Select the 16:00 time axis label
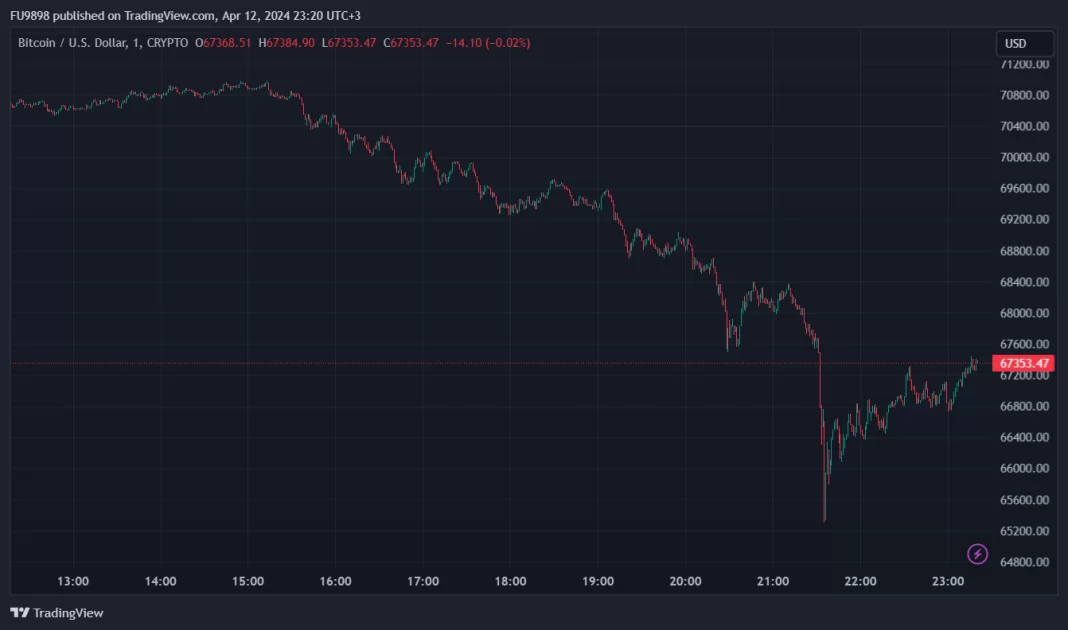This screenshot has height=630, width=1068. [335, 581]
